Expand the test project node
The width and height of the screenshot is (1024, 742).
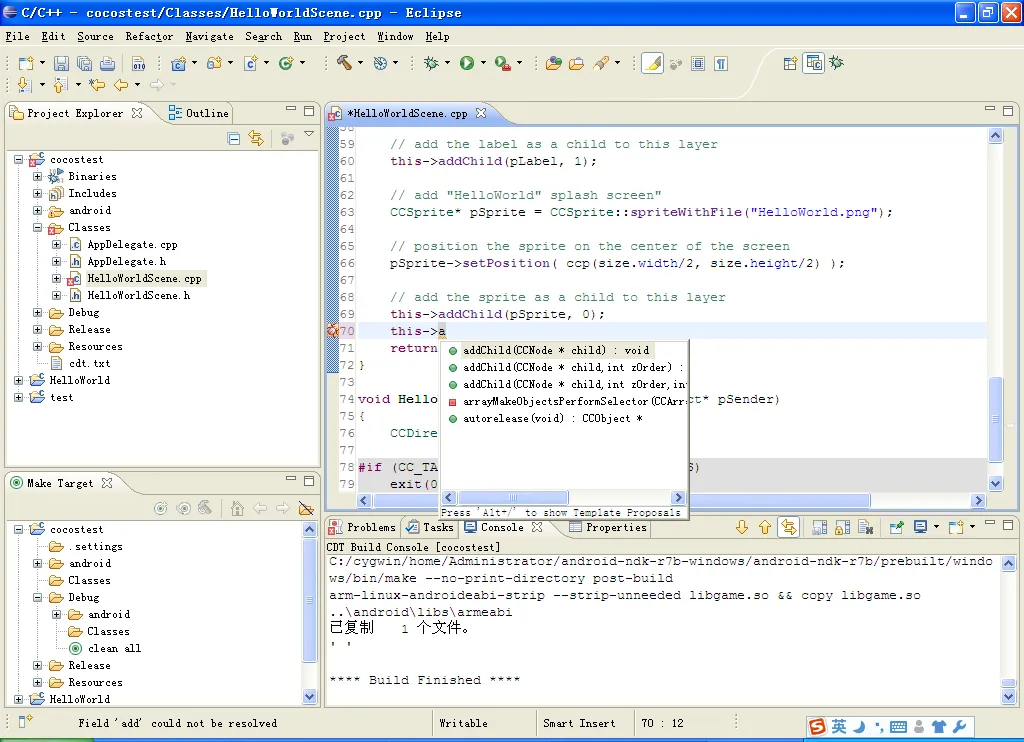[18, 397]
